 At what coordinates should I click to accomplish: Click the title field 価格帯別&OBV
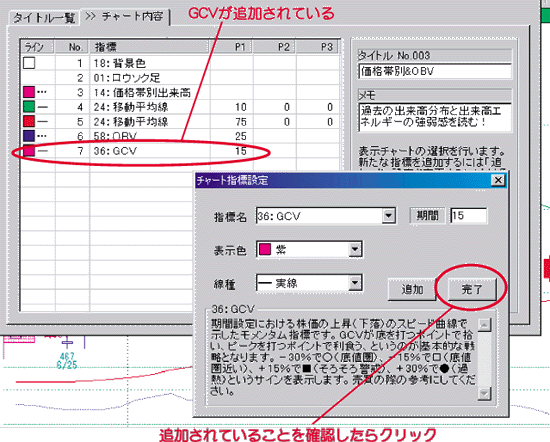[435, 71]
